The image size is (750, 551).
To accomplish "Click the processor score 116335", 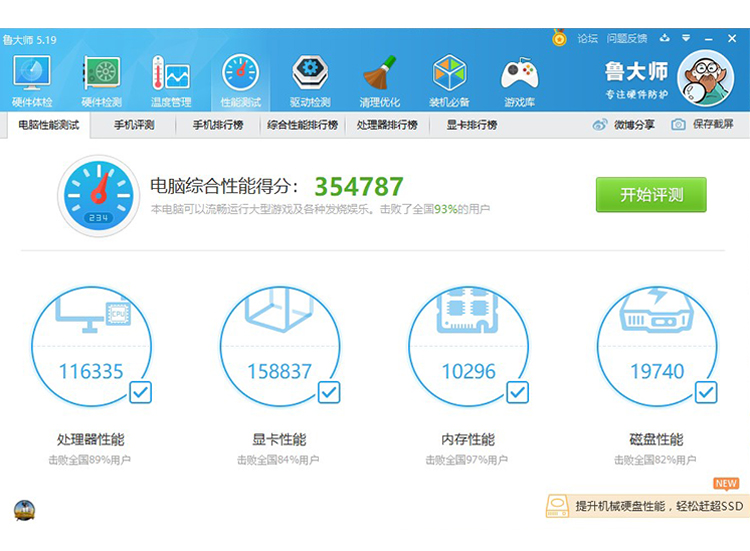I will coord(91,371).
